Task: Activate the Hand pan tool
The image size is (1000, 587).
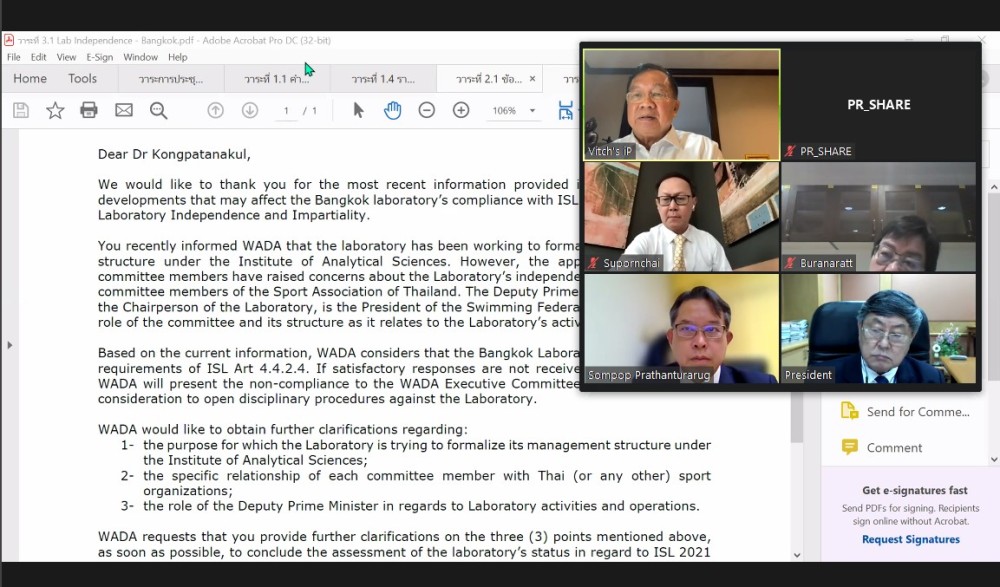Action: tap(393, 110)
